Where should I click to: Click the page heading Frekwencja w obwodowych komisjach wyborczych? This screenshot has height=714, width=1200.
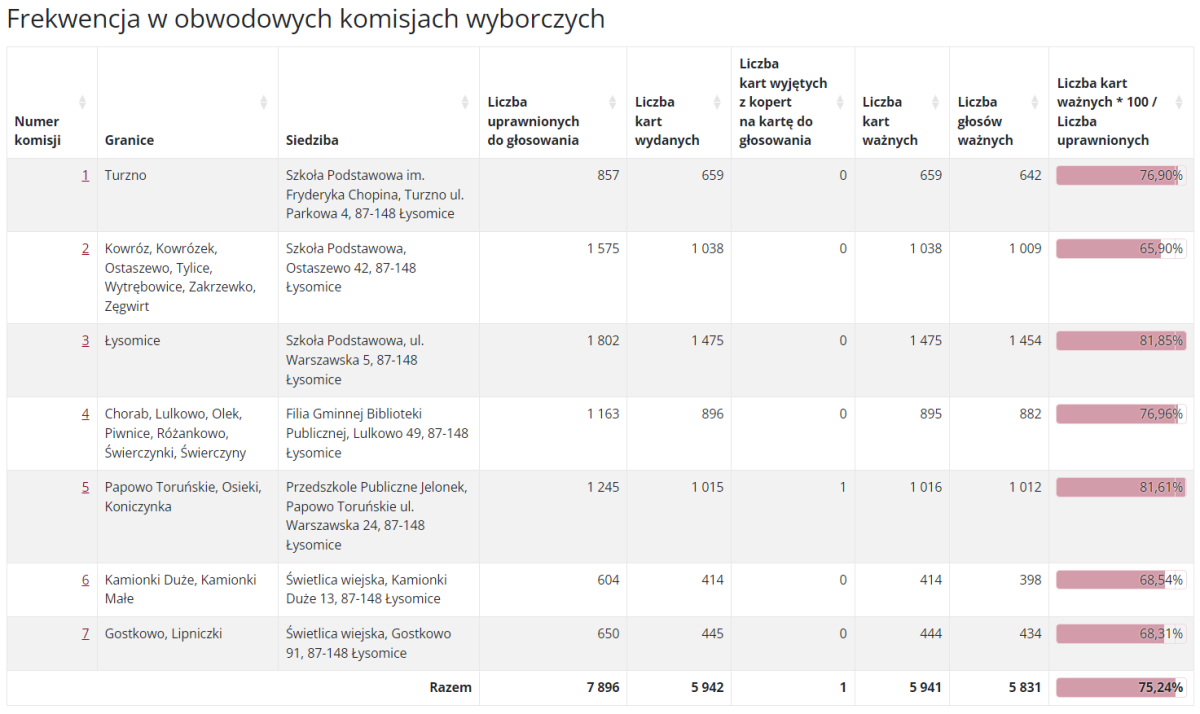306,19
